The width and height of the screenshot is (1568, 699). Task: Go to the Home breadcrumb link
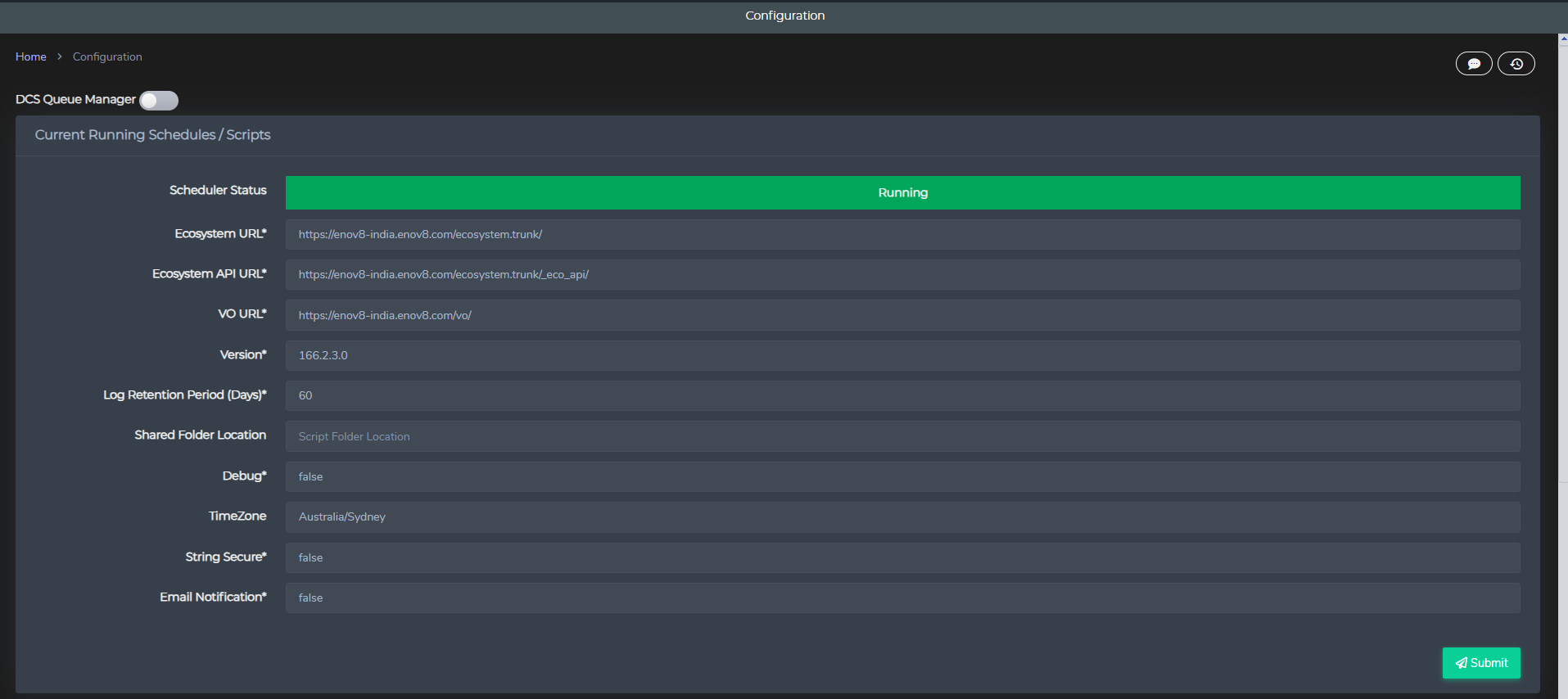[31, 56]
